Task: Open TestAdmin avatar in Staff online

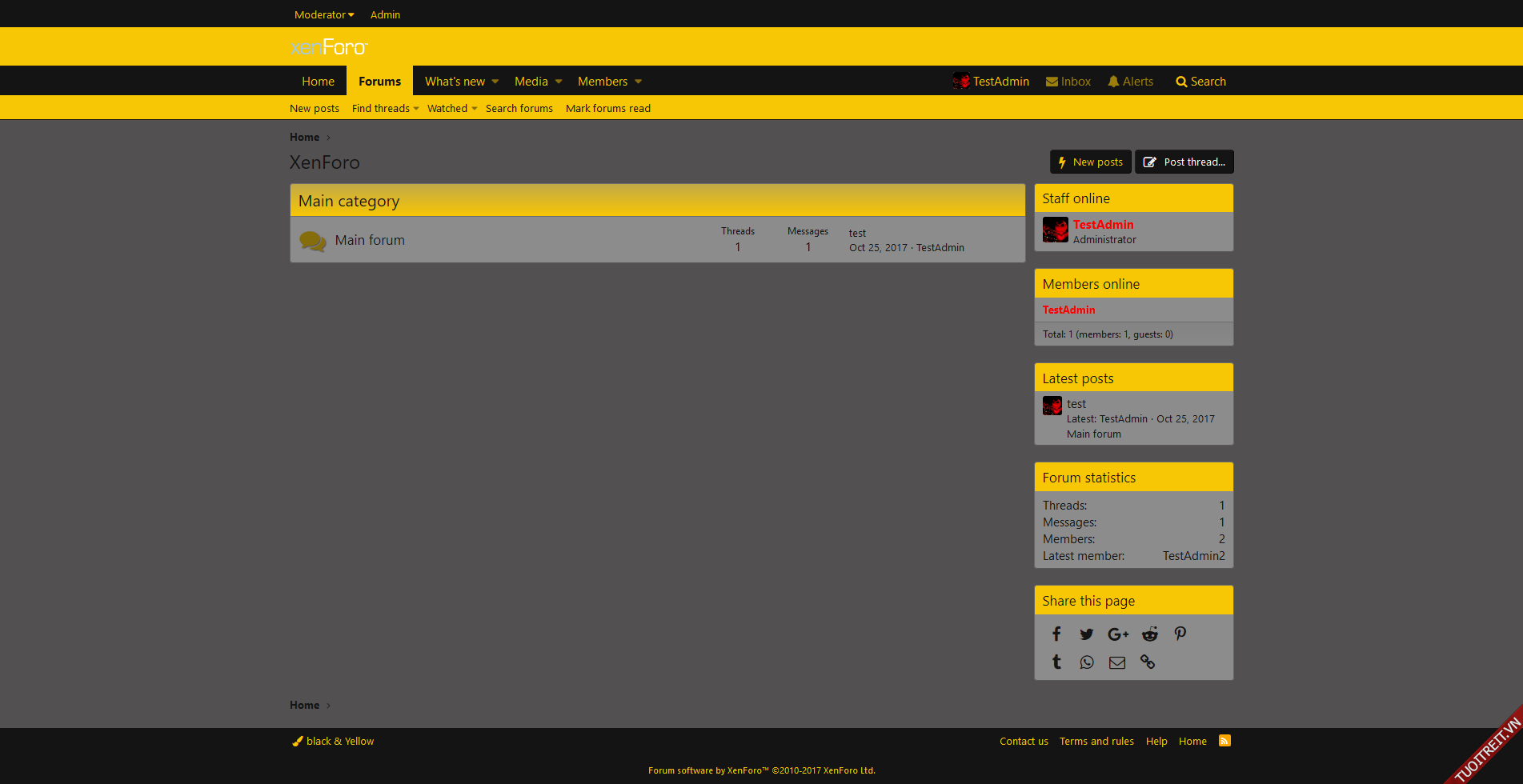Action: 1056,230
